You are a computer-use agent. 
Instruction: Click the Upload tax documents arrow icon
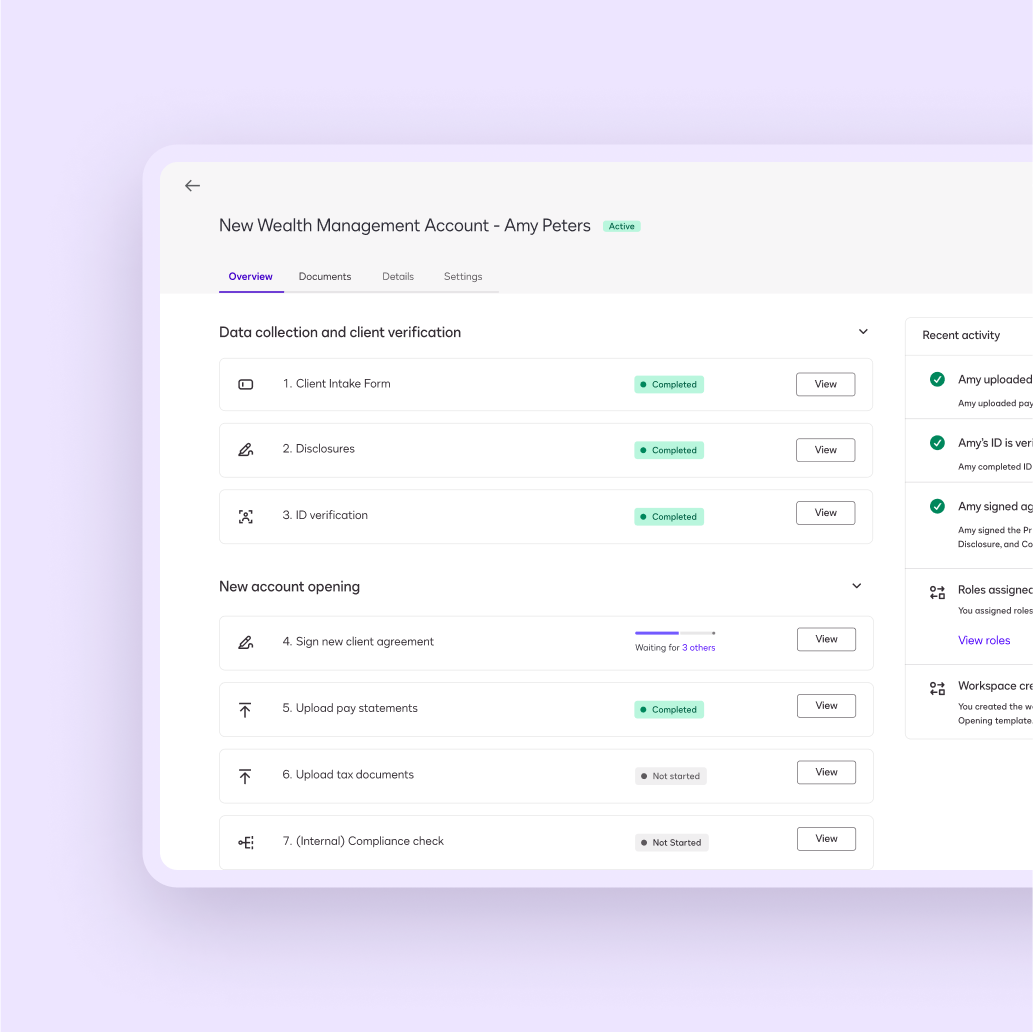tap(245, 776)
